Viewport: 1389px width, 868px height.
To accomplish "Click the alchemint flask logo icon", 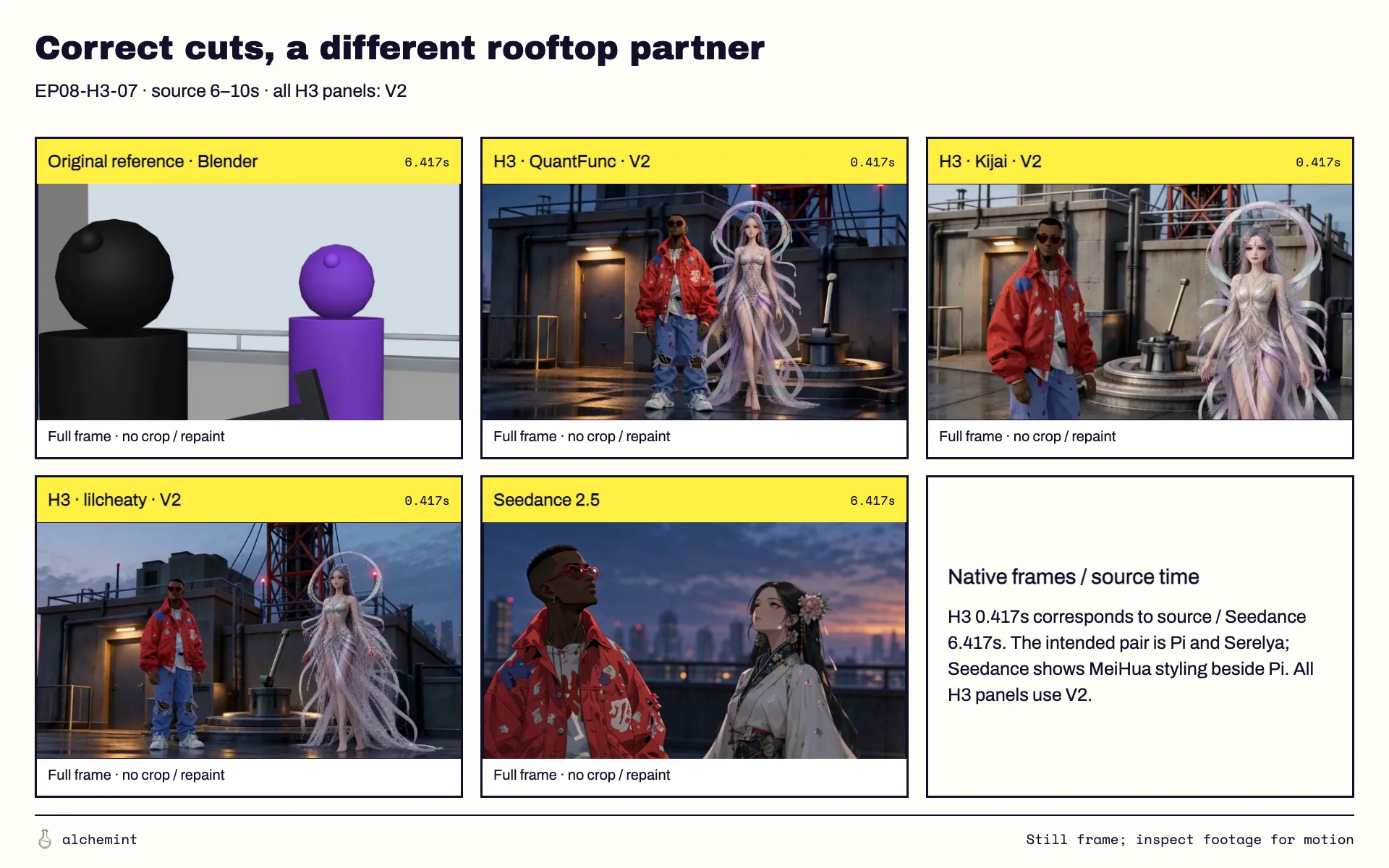I will point(45,839).
